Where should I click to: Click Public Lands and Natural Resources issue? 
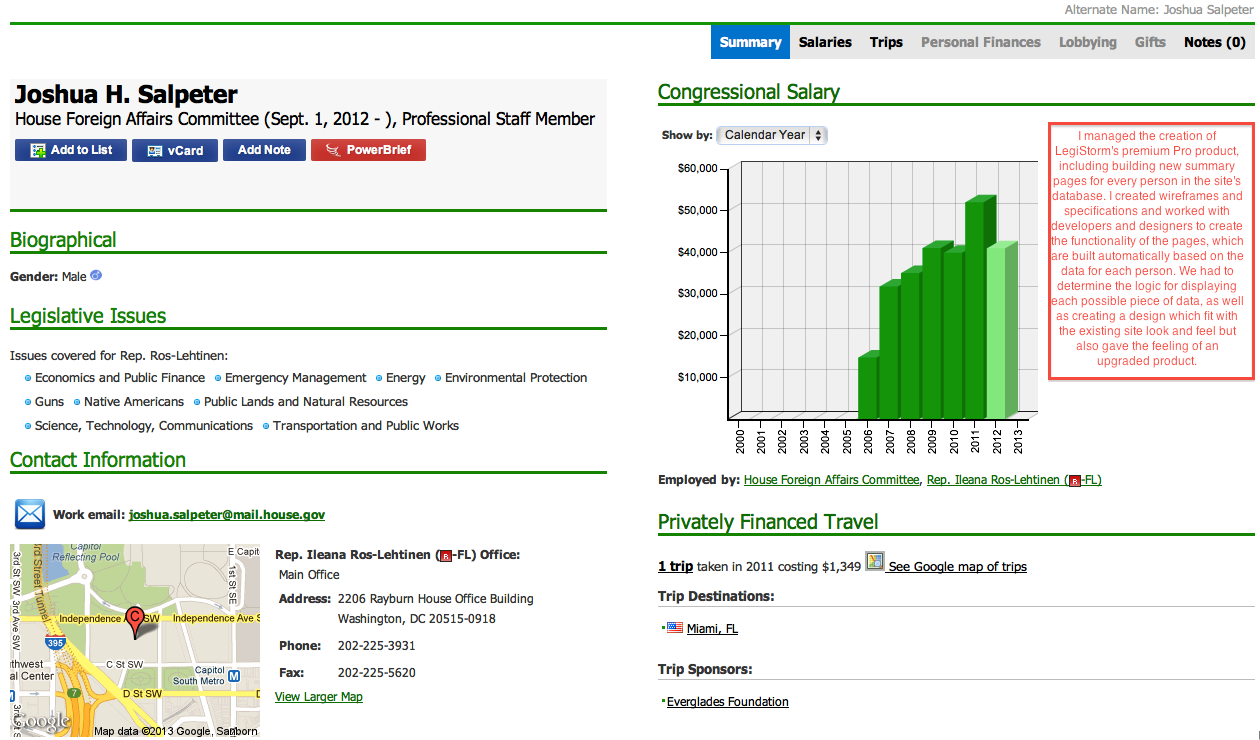click(x=306, y=402)
